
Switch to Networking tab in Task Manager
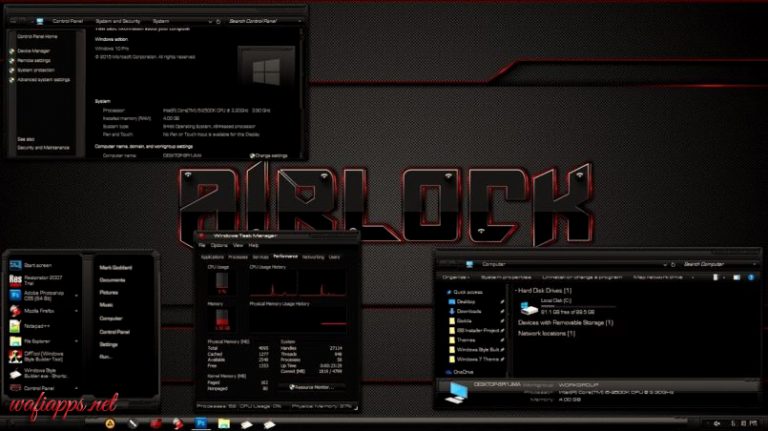[313, 257]
